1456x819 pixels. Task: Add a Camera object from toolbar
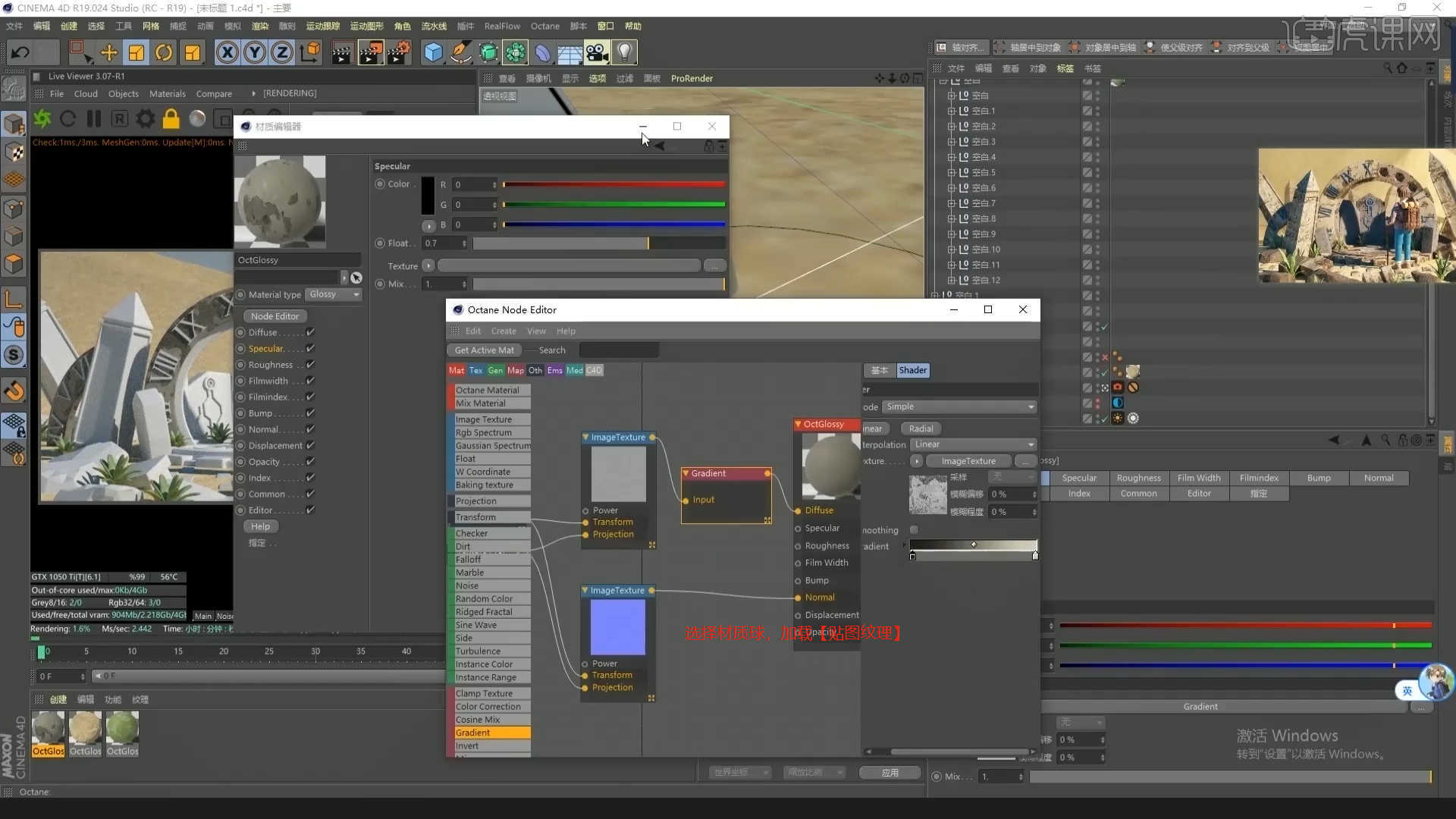coord(597,52)
